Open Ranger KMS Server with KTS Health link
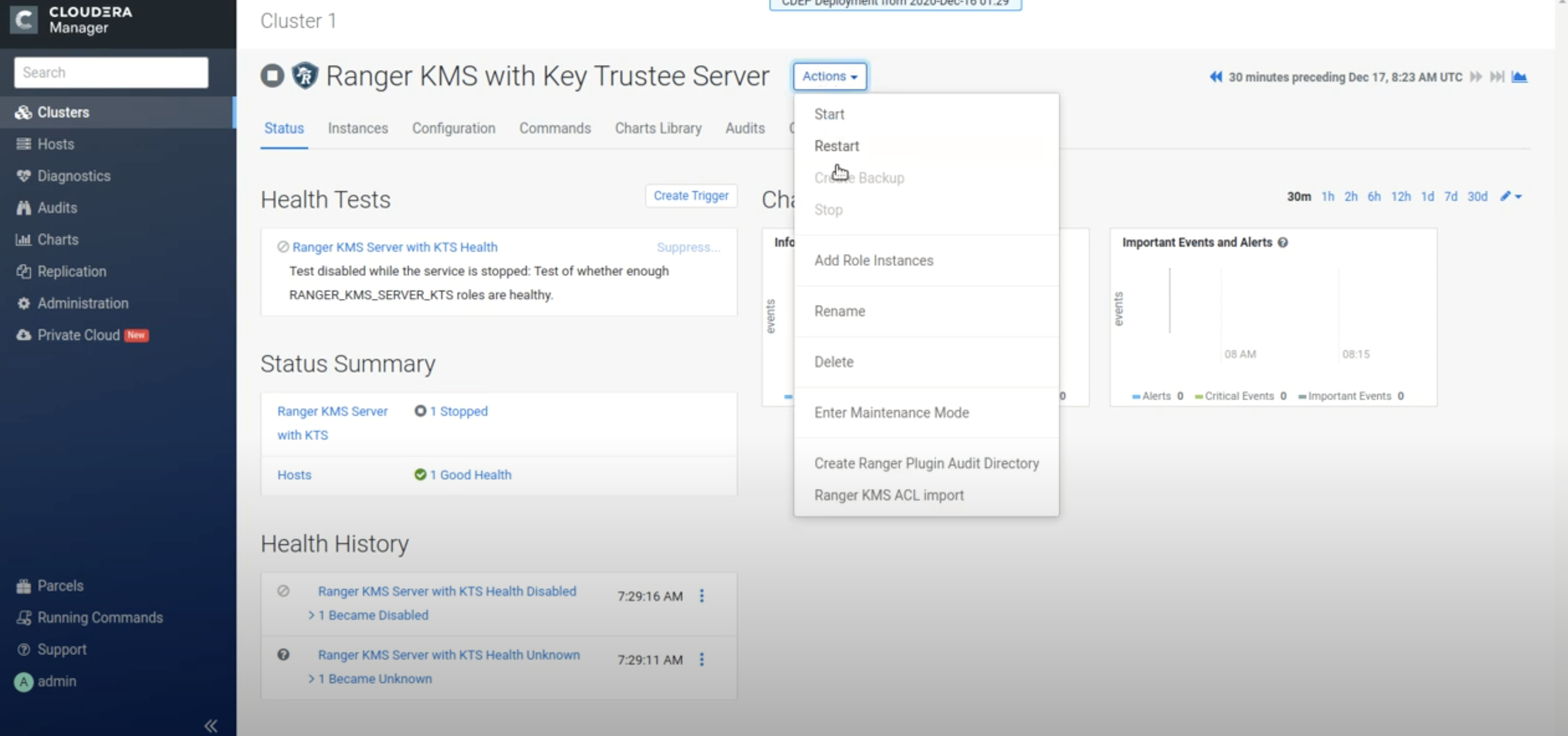Screen dimensions: 1568x736 tap(395, 247)
